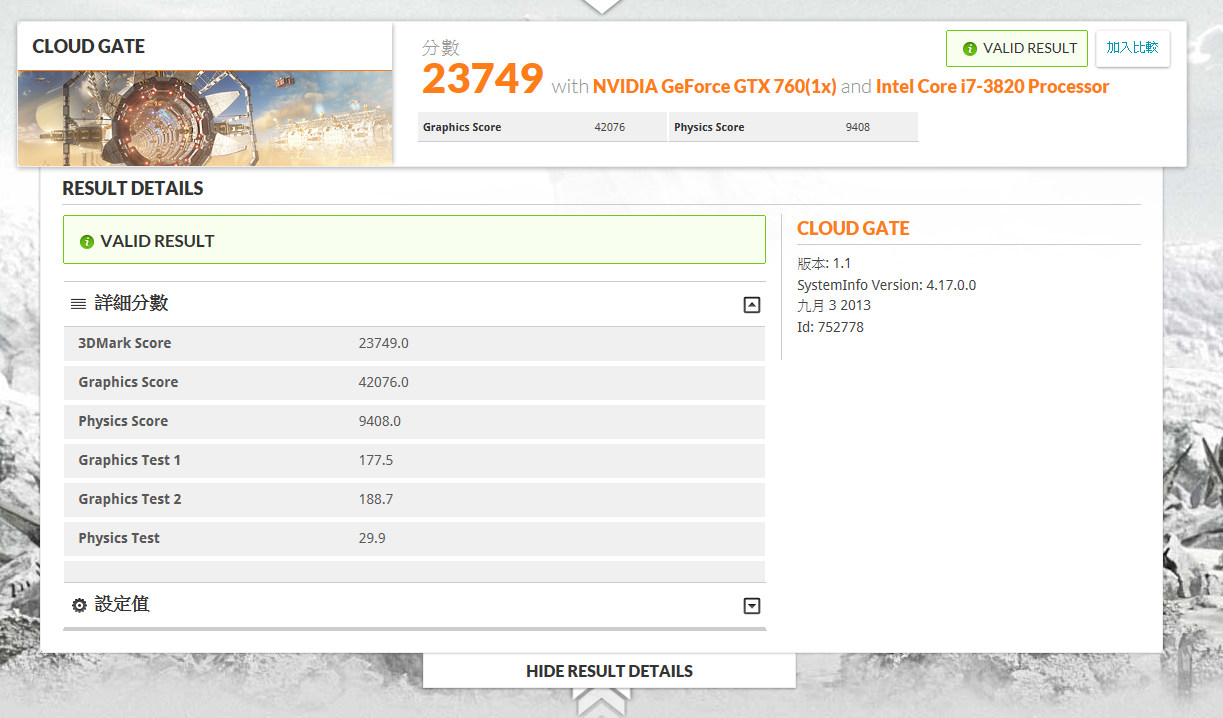Select the Physics Test row
Image resolution: width=1223 pixels, height=718 pixels.
(413, 538)
